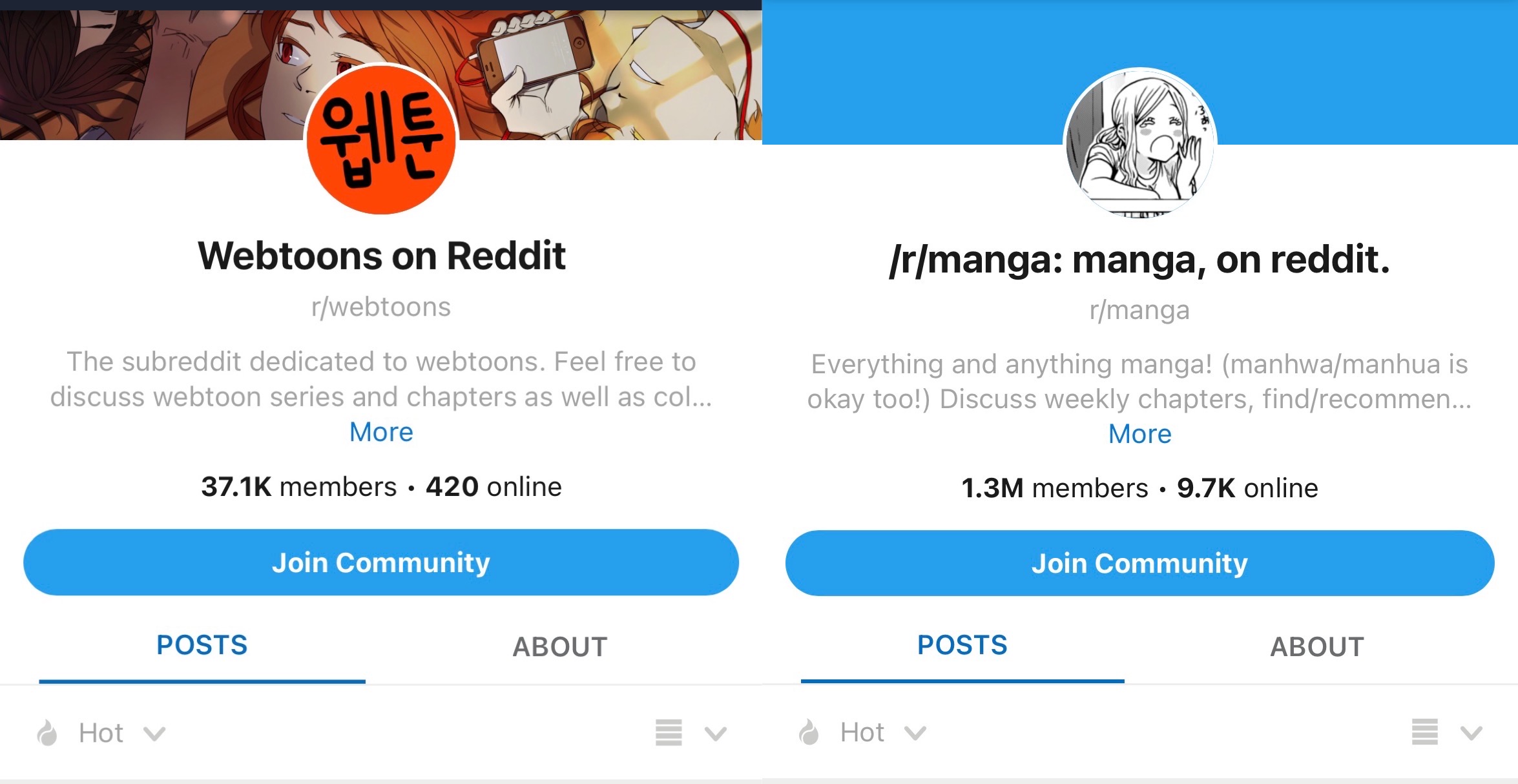Click the flame Hot icon under r/webtoons
The image size is (1518, 784).
pos(47,733)
